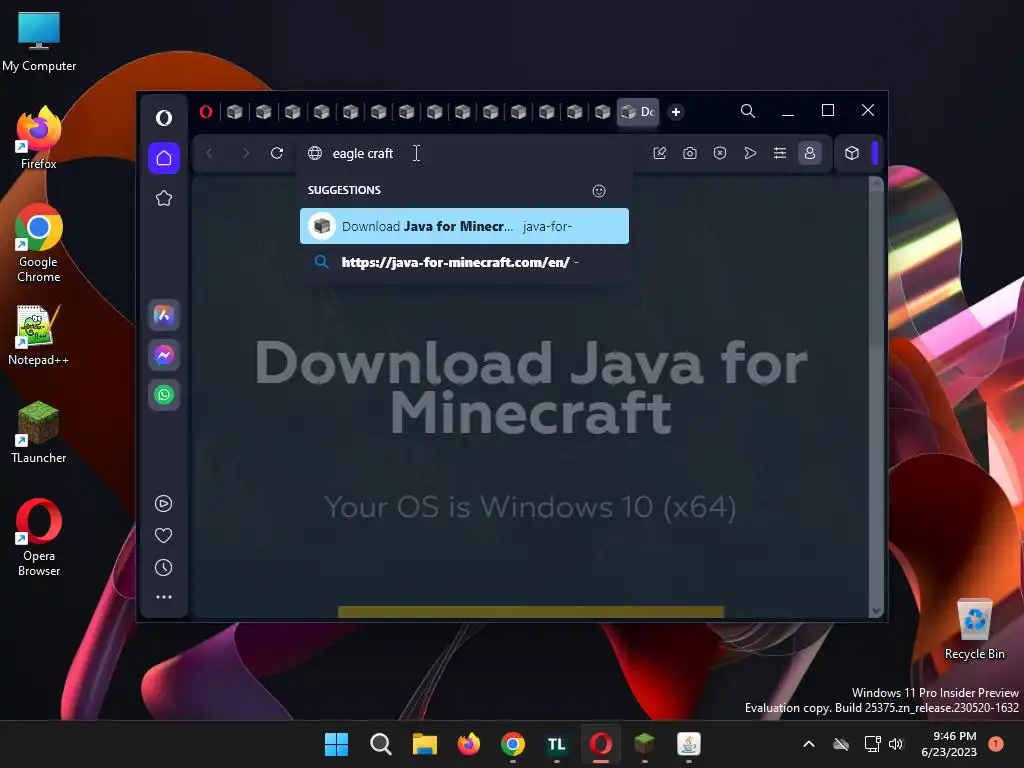Open Google Chrome desktop shortcut
This screenshot has width=1024, height=768.
pyautogui.click(x=39, y=243)
